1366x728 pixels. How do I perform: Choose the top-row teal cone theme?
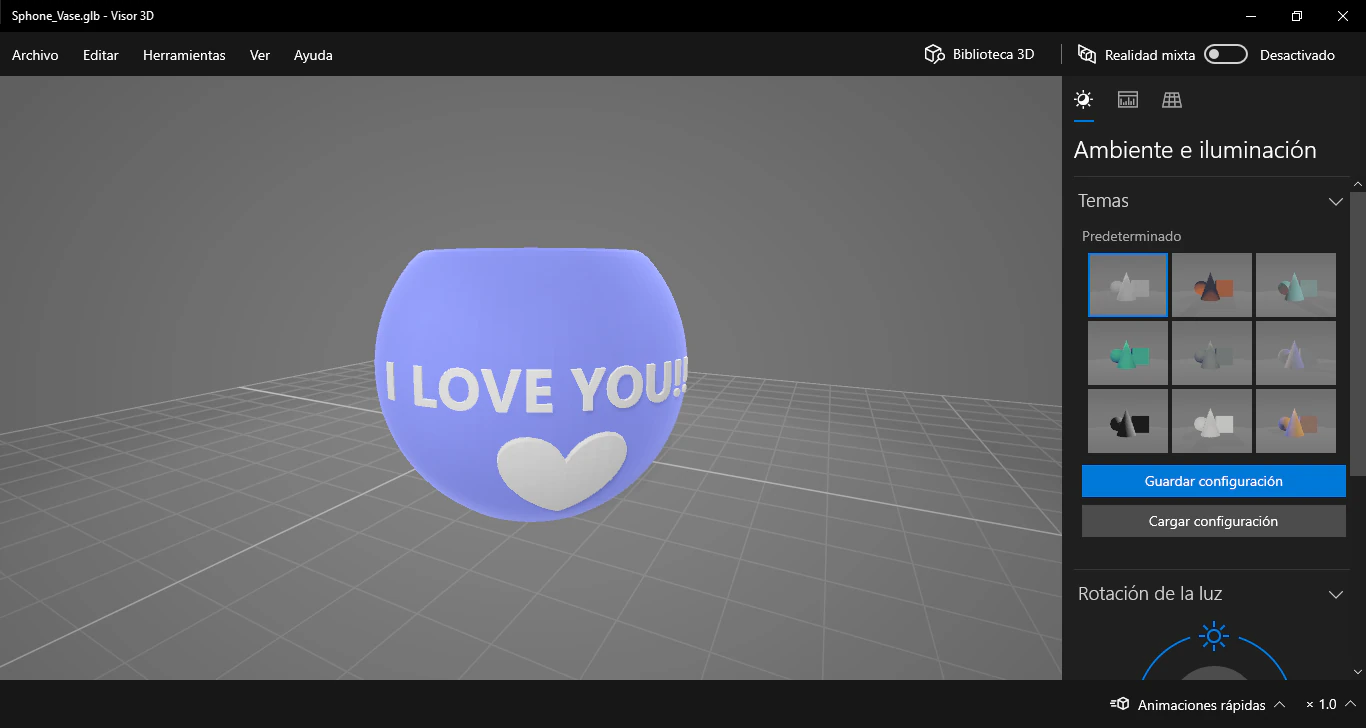point(1296,285)
